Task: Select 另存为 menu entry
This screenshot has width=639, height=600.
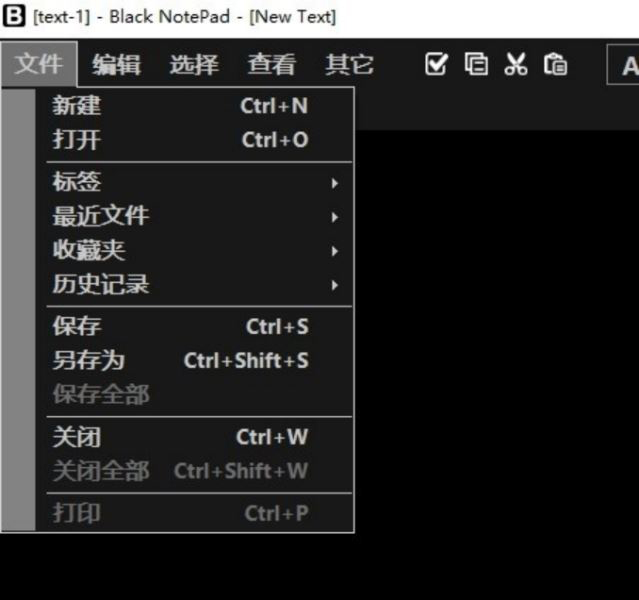Action: (x=195, y=361)
